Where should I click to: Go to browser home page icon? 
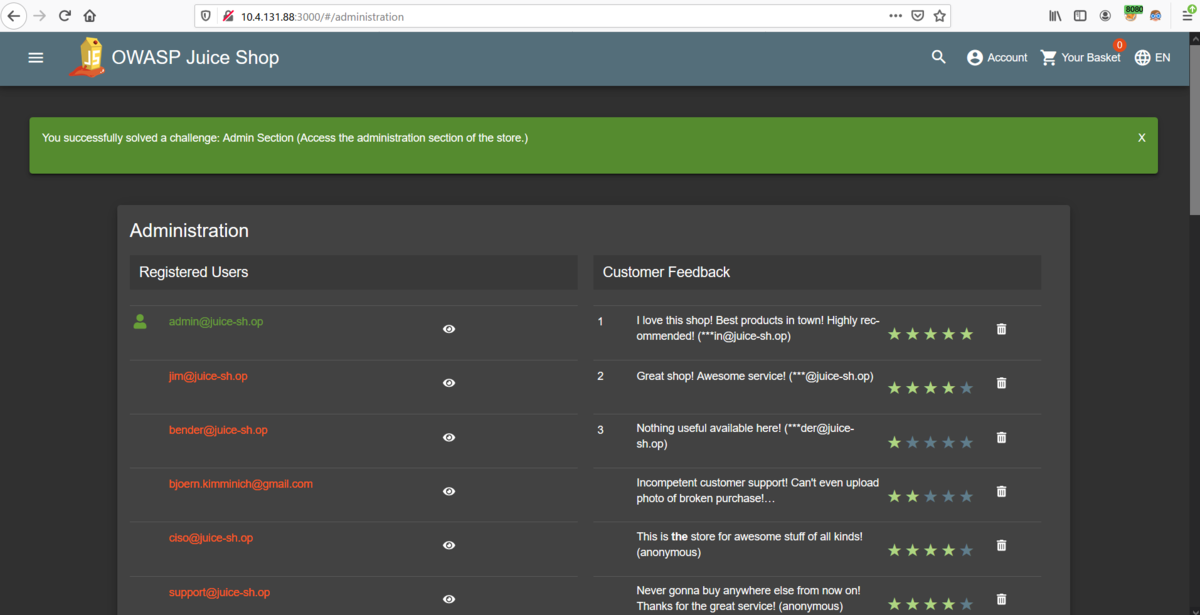point(90,16)
